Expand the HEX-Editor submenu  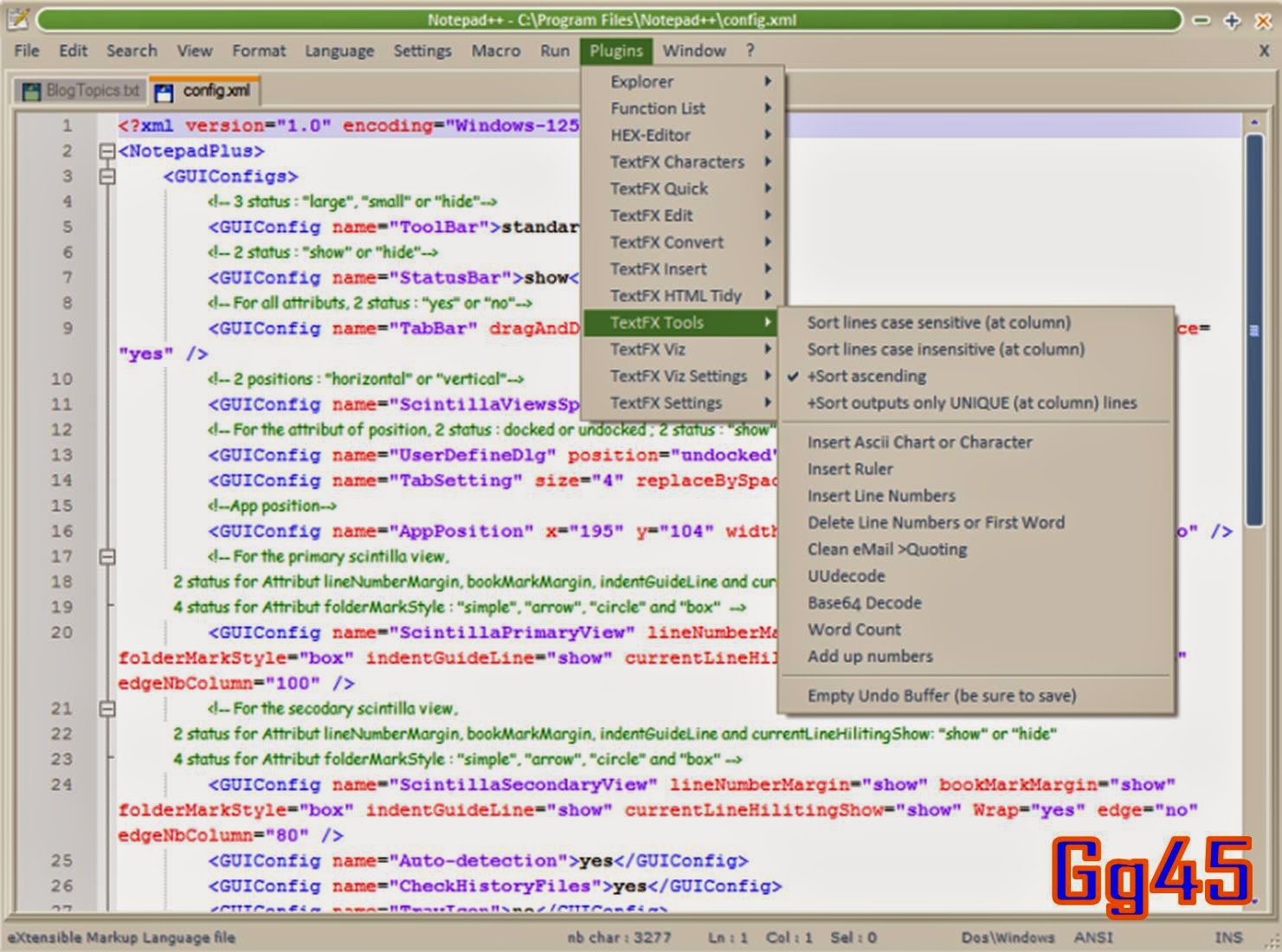coord(682,135)
